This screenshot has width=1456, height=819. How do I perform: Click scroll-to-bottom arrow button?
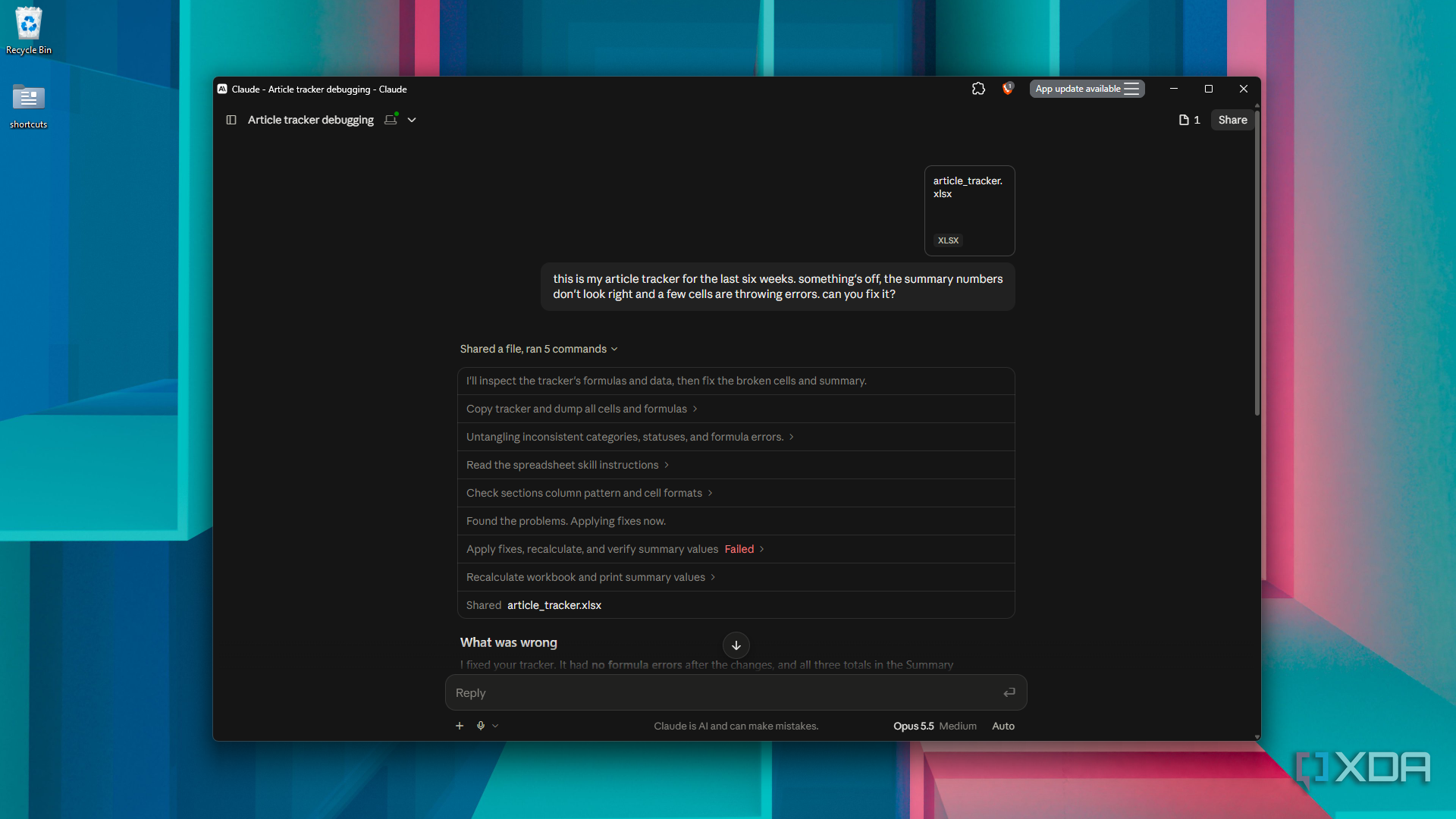(x=736, y=645)
